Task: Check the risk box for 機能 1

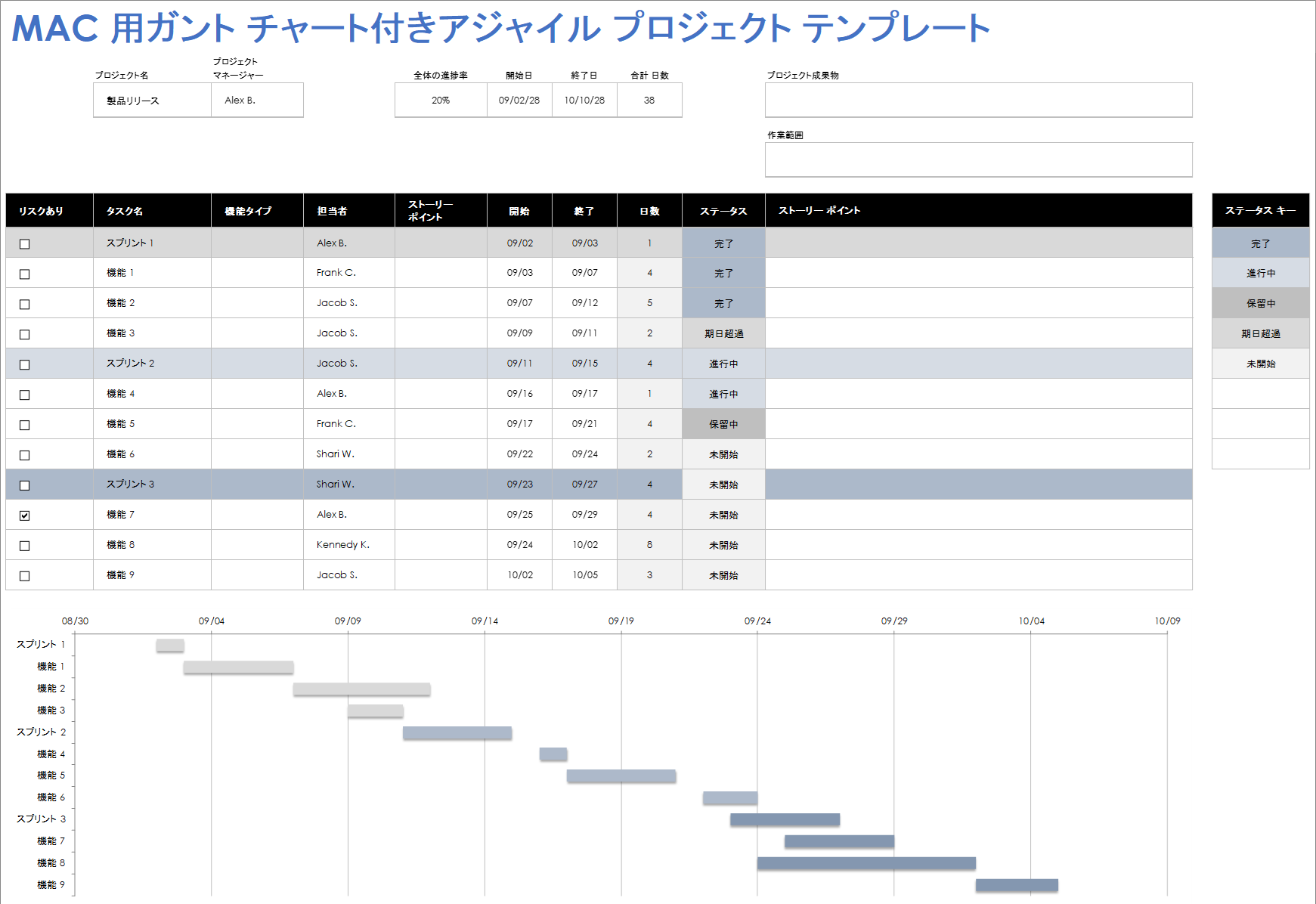Action: (x=24, y=274)
